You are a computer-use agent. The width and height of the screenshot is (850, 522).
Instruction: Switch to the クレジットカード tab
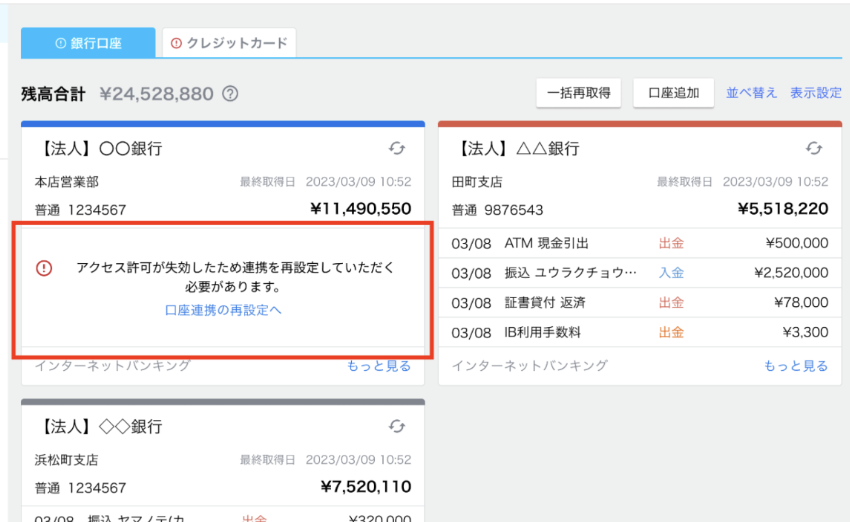tap(229, 43)
